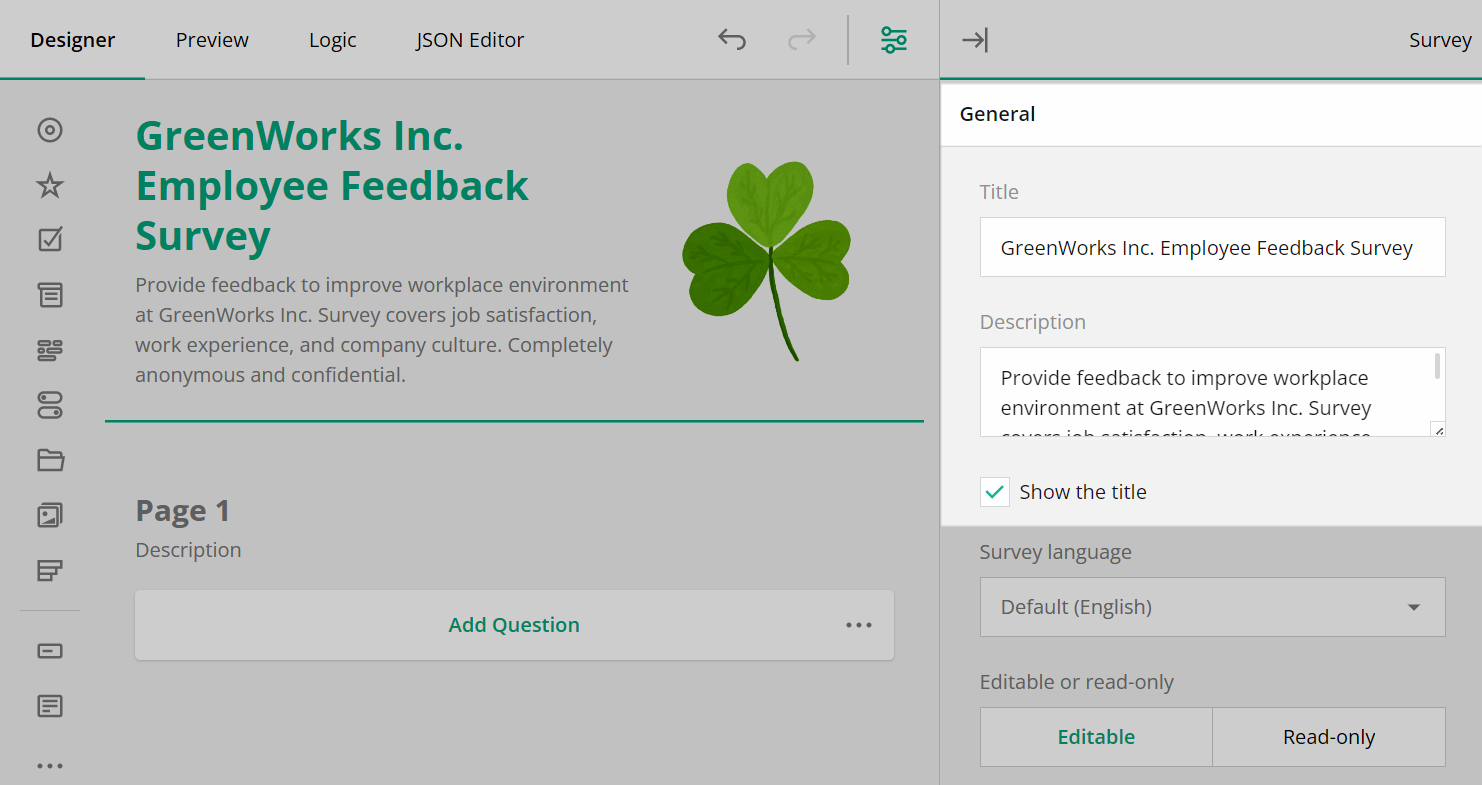The image size is (1482, 785).
Task: Click the Undo arrow in the toolbar
Action: (731, 39)
